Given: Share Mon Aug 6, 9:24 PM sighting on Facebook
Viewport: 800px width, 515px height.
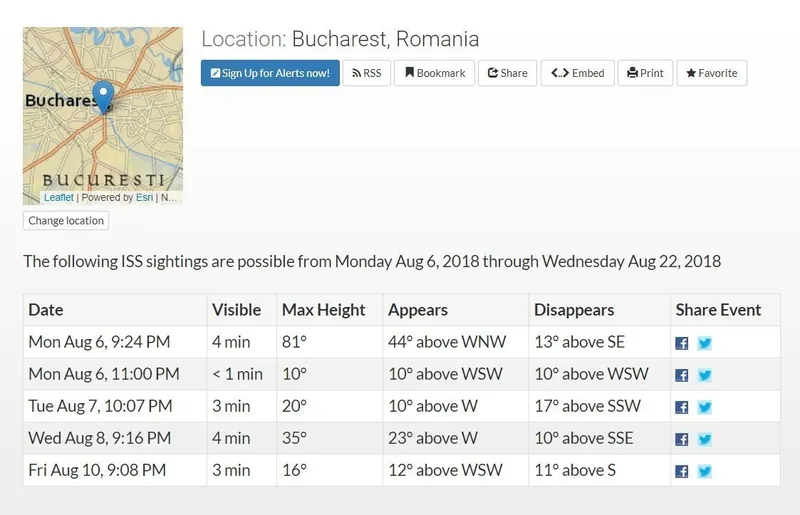Looking at the screenshot, I should pos(682,343).
